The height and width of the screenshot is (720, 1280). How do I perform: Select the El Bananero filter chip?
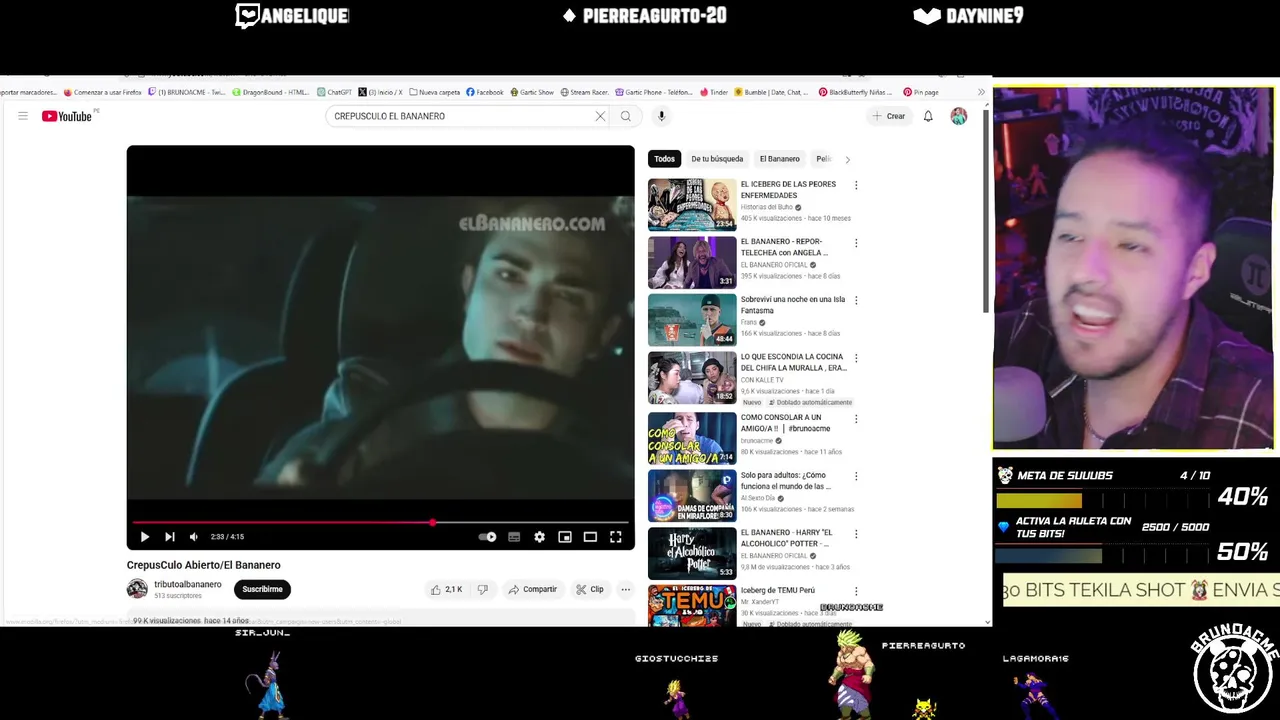779,159
